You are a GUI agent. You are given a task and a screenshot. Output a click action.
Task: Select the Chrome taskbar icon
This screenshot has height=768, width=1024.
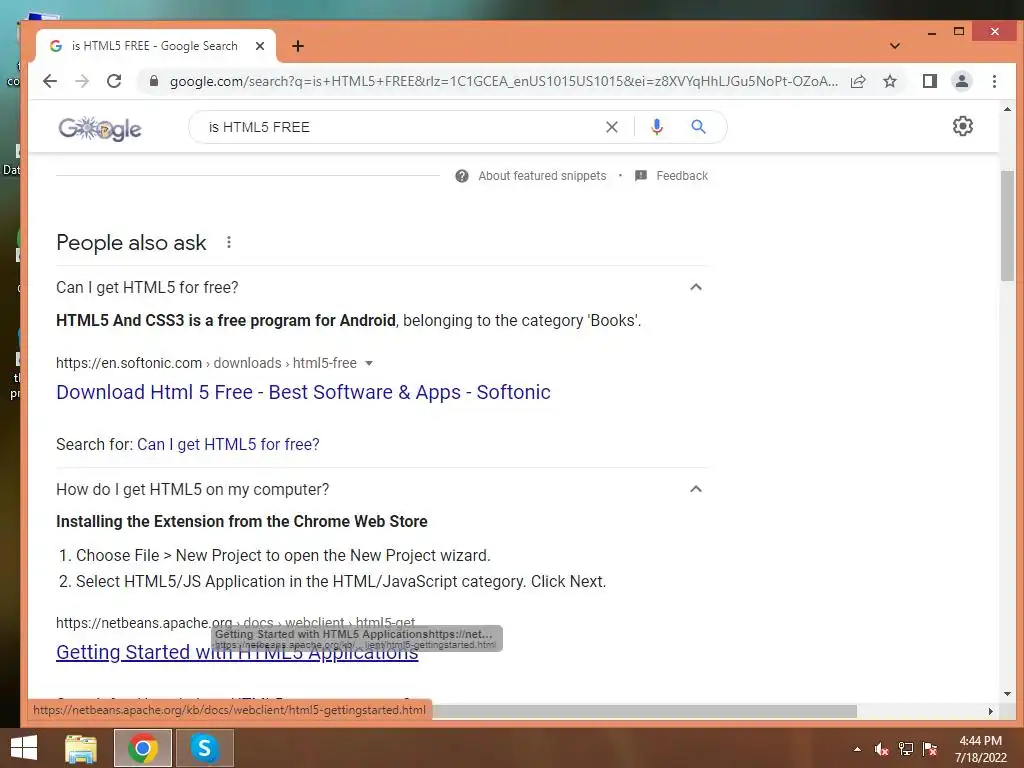[x=143, y=748]
